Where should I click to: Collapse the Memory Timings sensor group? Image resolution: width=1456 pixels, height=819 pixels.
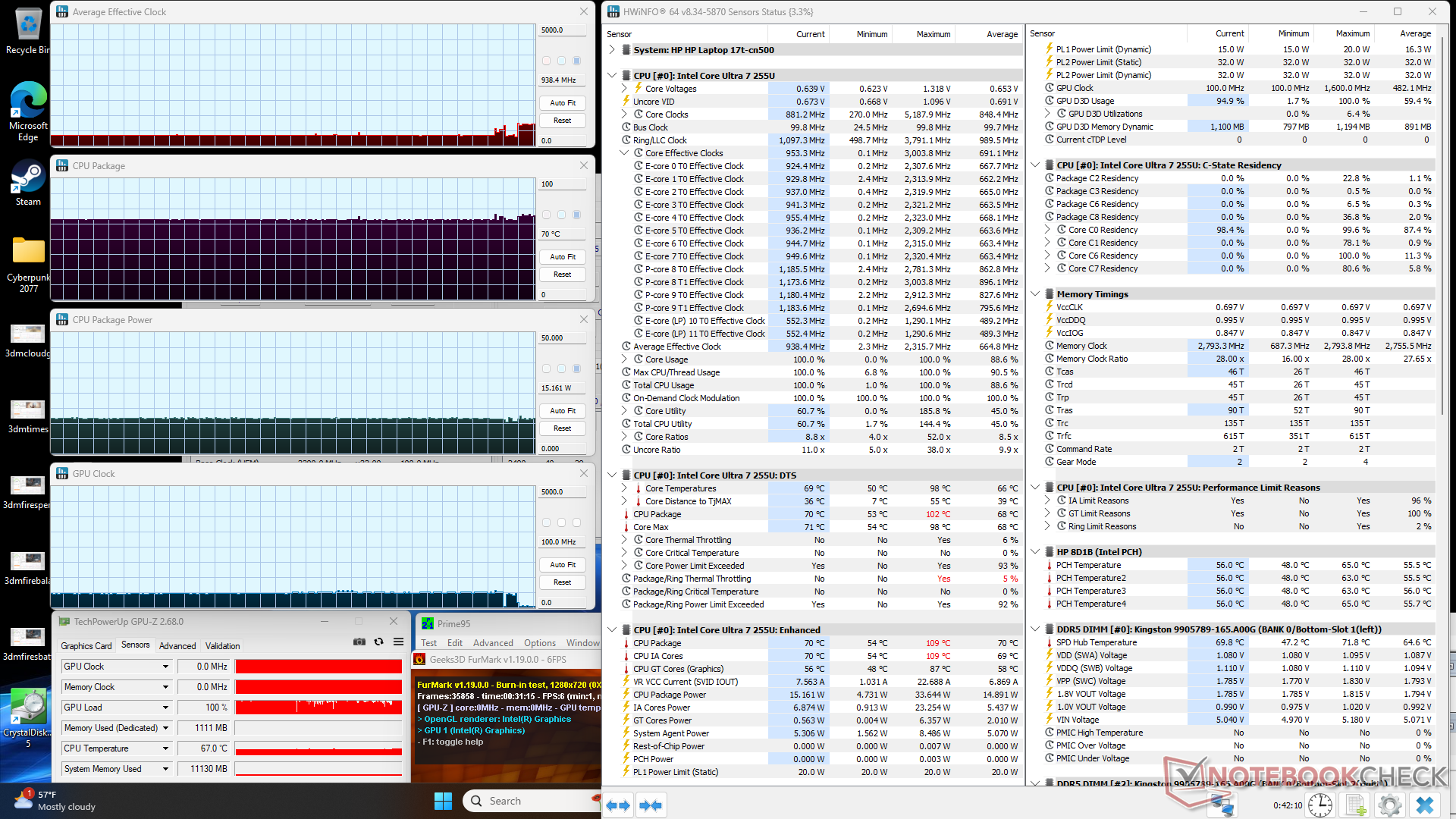[1035, 294]
